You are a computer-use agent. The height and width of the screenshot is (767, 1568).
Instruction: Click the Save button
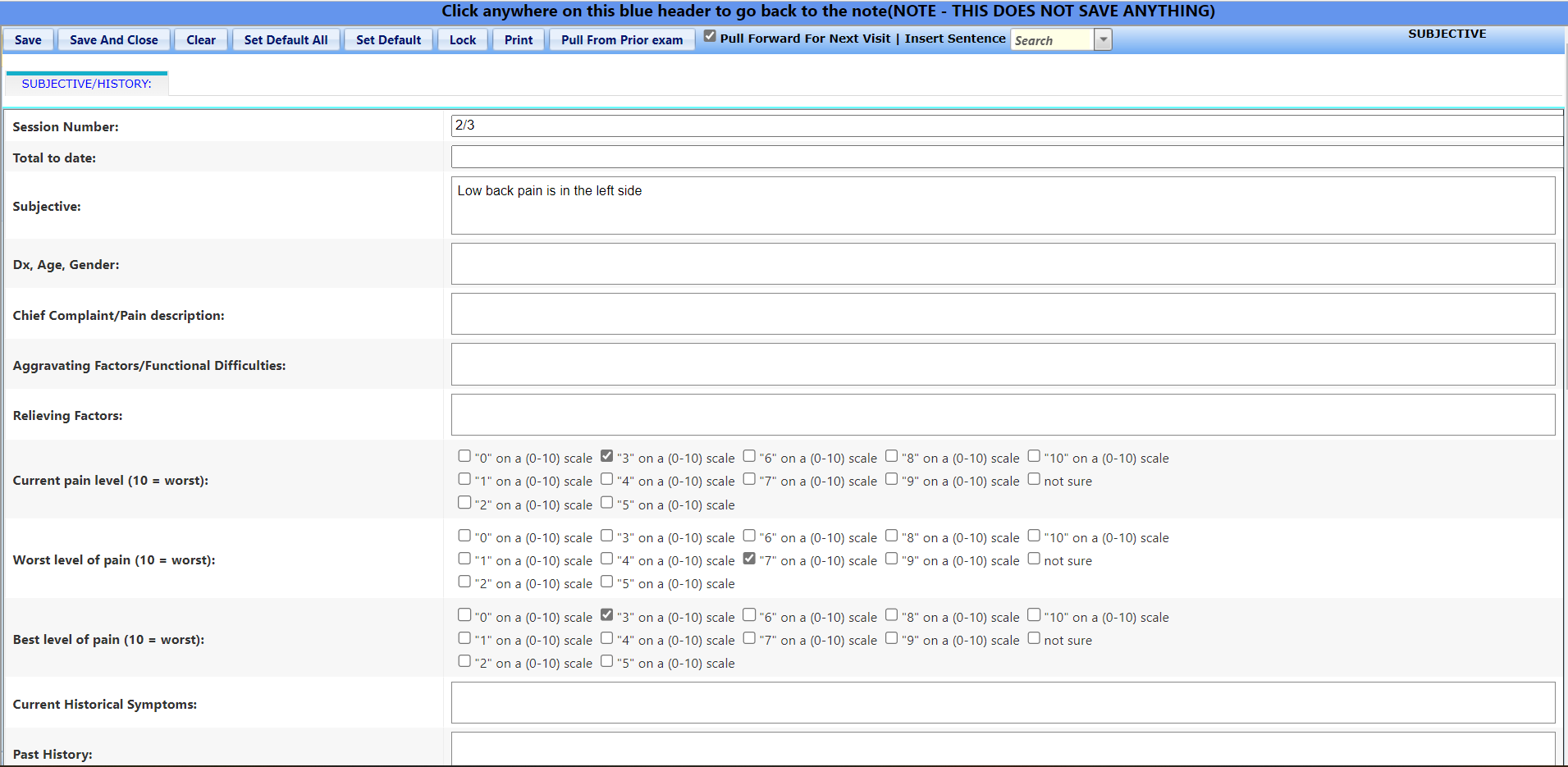[x=28, y=40]
